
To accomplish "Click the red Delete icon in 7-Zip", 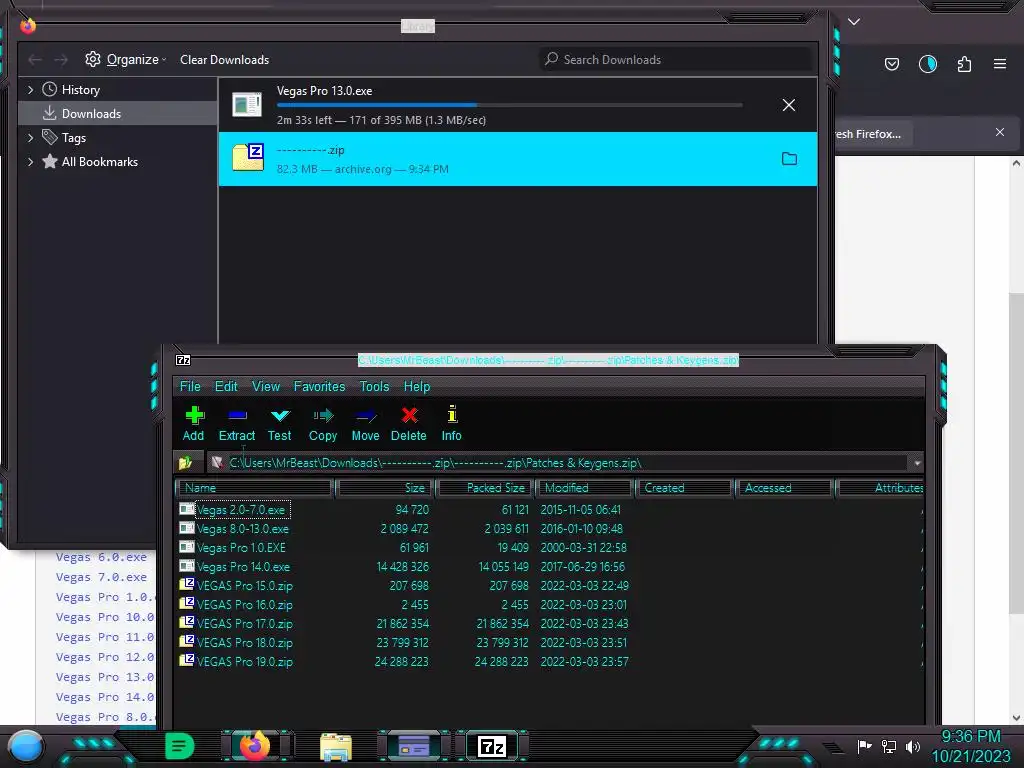I will point(409,415).
